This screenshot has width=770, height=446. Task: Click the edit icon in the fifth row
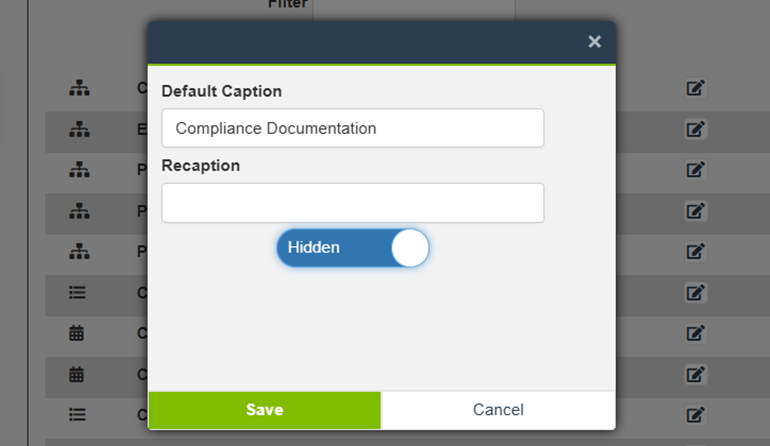pyautogui.click(x=696, y=252)
